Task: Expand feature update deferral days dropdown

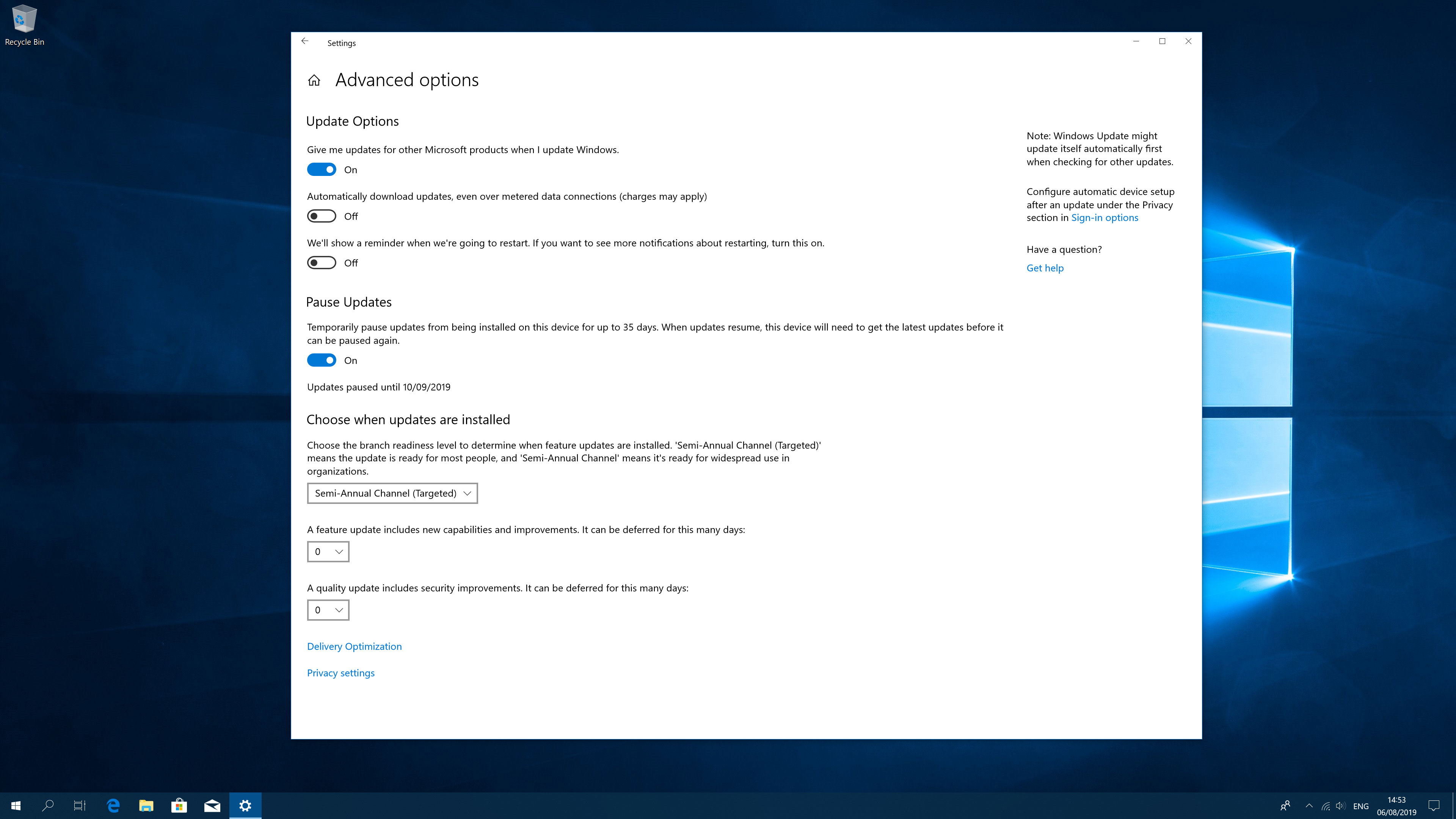Action: pyautogui.click(x=328, y=551)
